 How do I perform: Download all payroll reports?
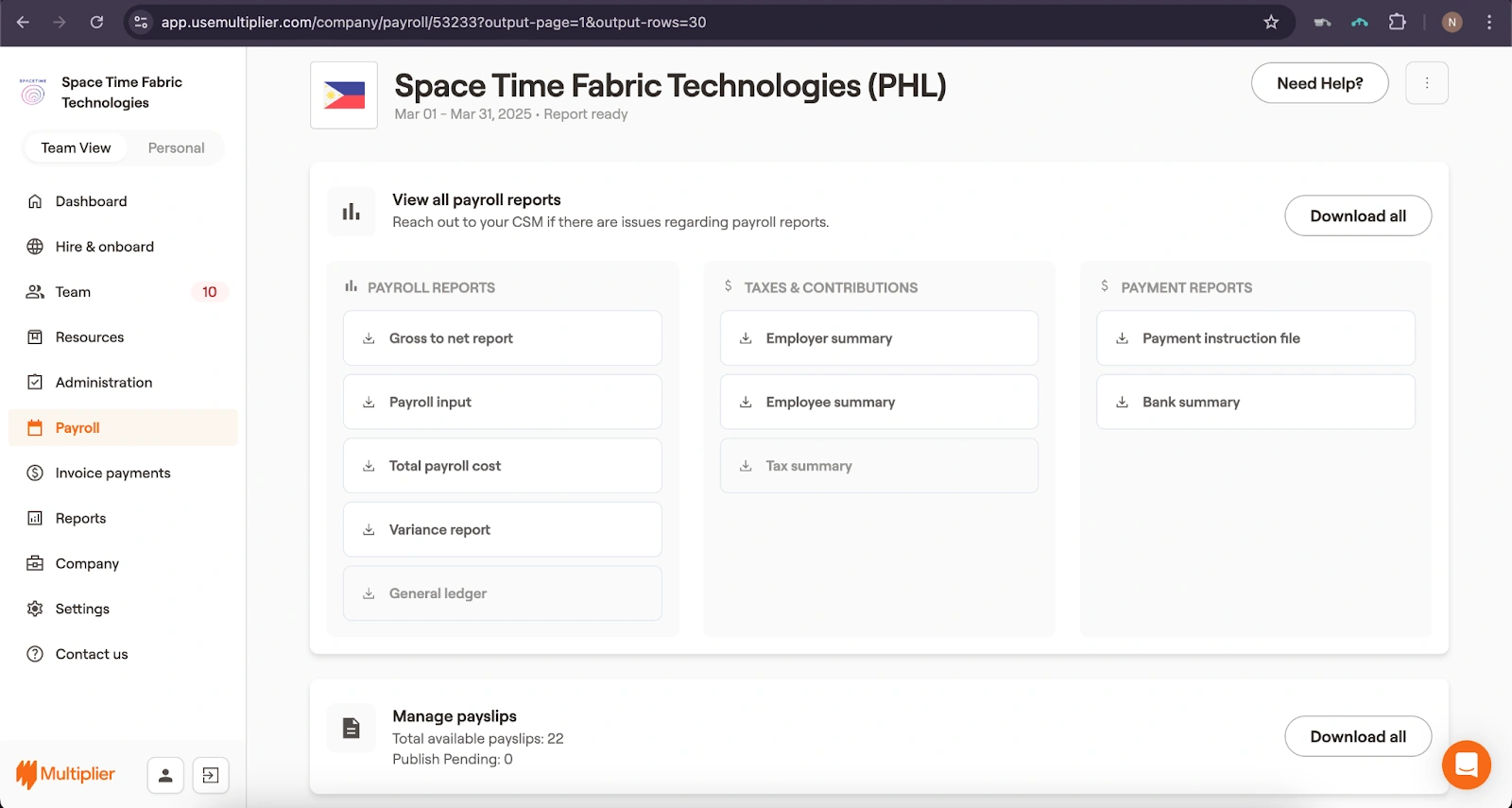tap(1358, 215)
